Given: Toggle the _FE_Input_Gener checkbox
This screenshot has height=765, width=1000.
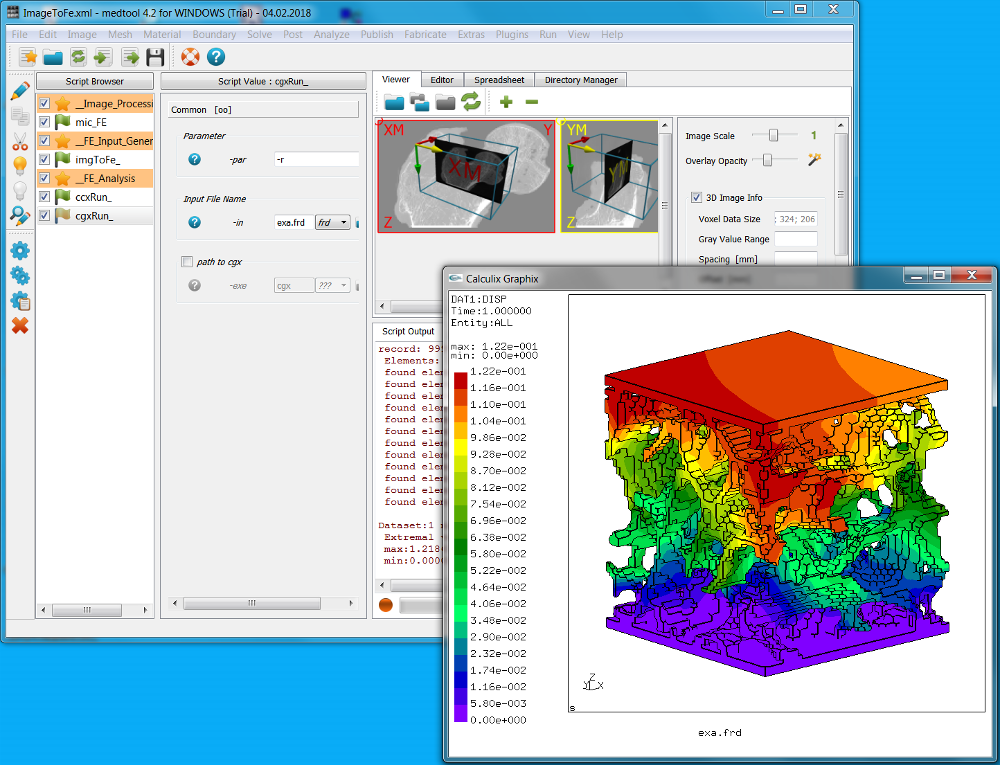Looking at the screenshot, I should click(44, 140).
